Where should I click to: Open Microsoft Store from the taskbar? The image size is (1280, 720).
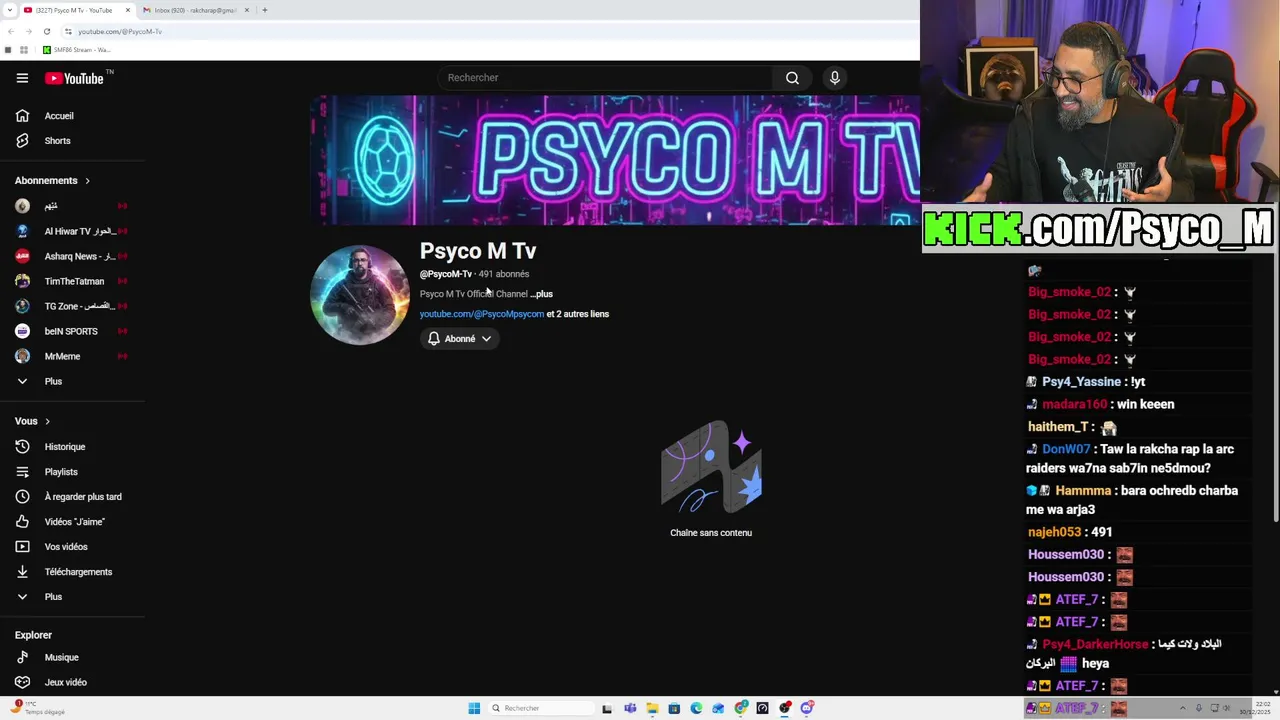(674, 708)
